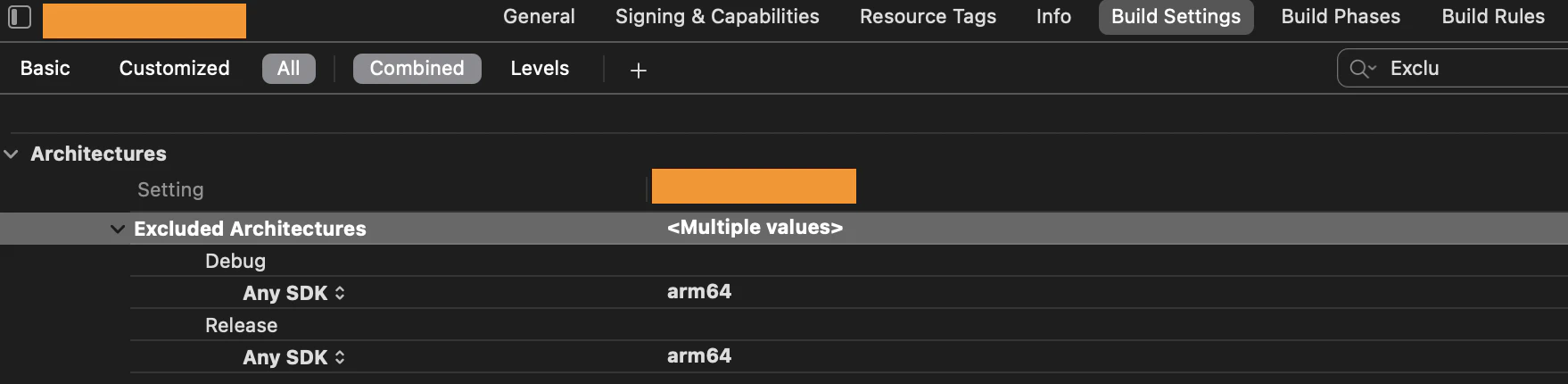This screenshot has width=1568, height=384.
Task: Collapse the Architectures section chevron
Action: [x=12, y=154]
